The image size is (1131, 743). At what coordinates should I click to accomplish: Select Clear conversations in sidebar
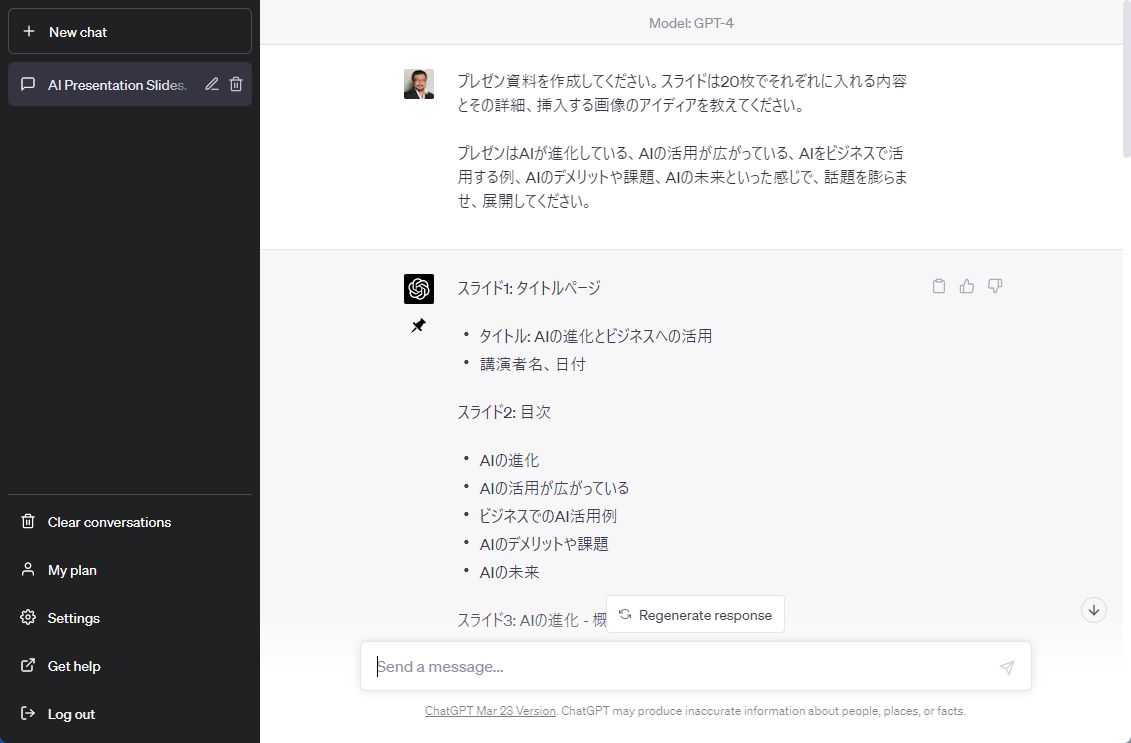[109, 522]
